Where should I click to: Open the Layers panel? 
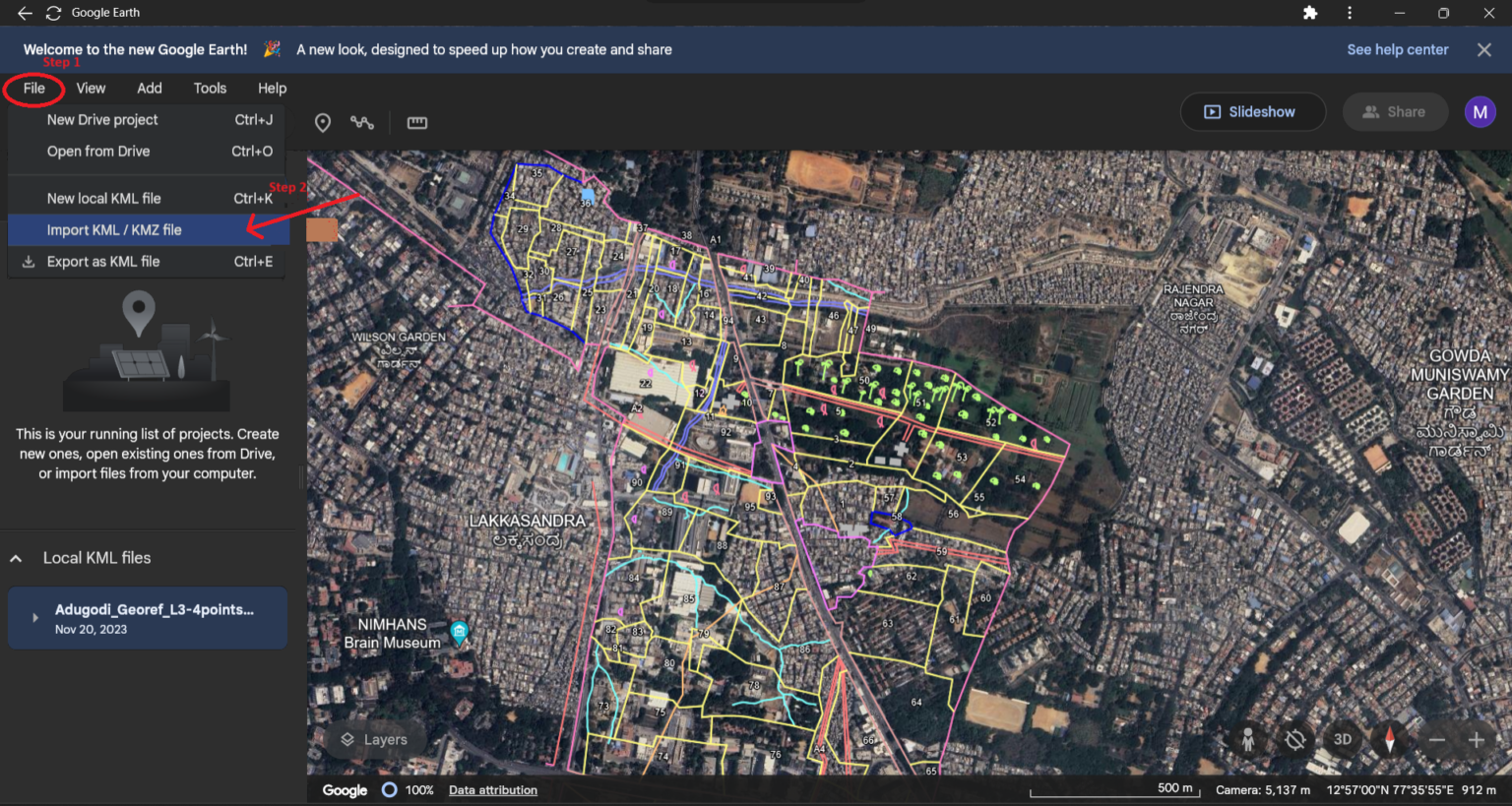click(x=374, y=739)
